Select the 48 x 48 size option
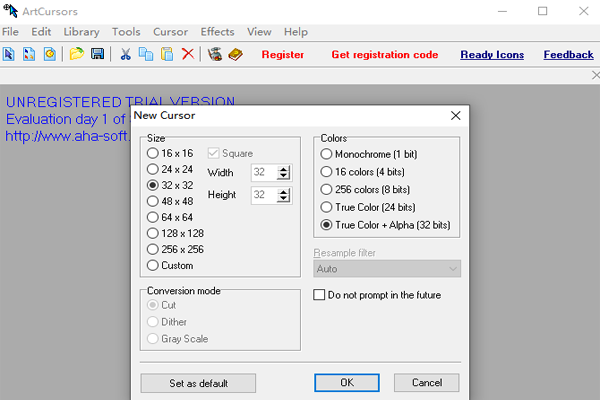 coord(153,201)
